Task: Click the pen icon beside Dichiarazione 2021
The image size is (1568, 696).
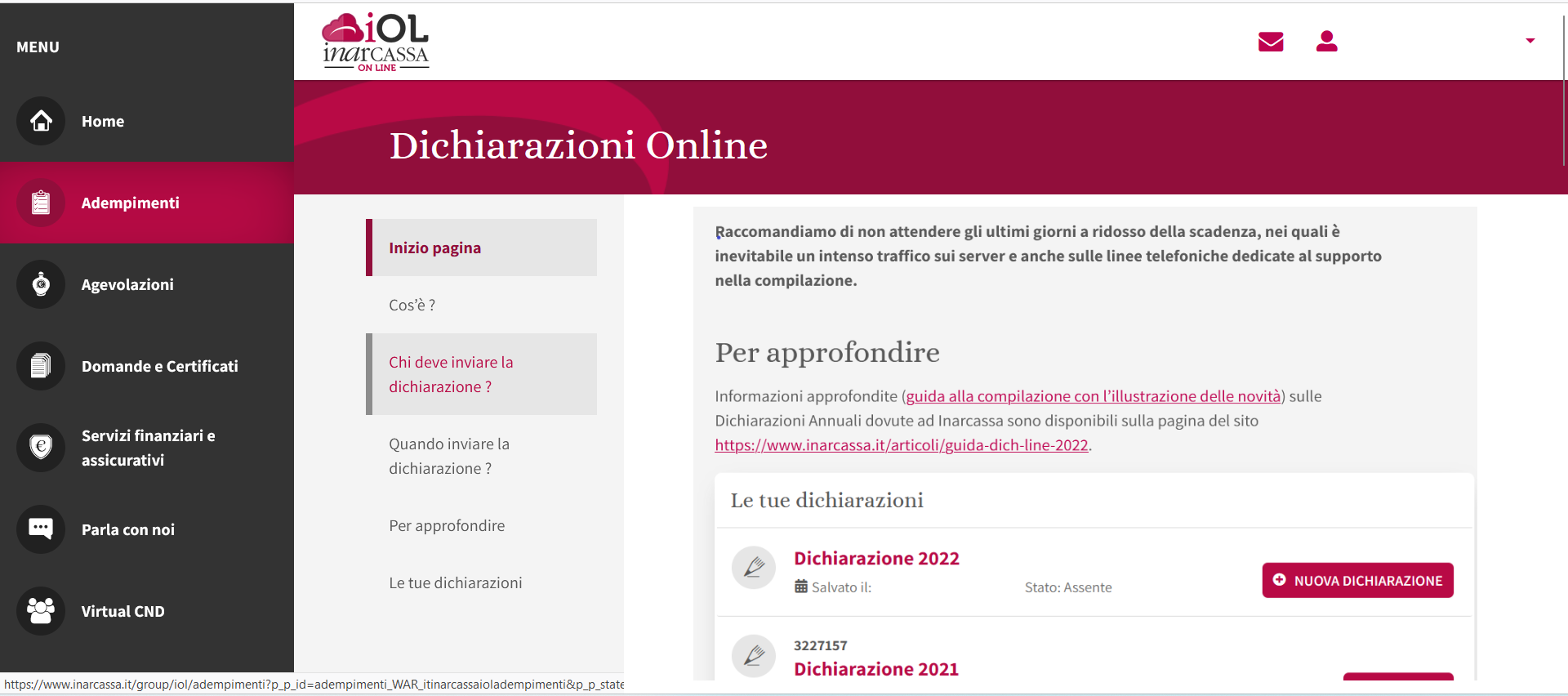Action: tap(754, 656)
